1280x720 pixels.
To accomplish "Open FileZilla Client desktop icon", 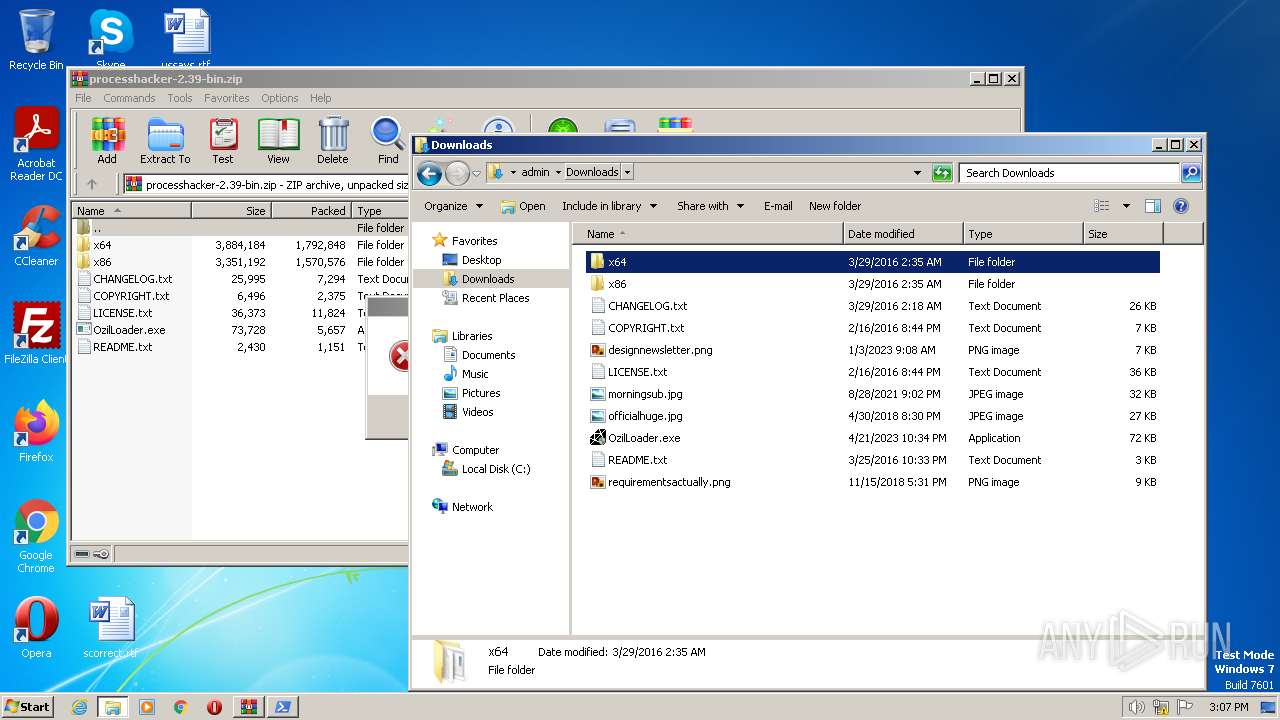I will click(x=36, y=333).
